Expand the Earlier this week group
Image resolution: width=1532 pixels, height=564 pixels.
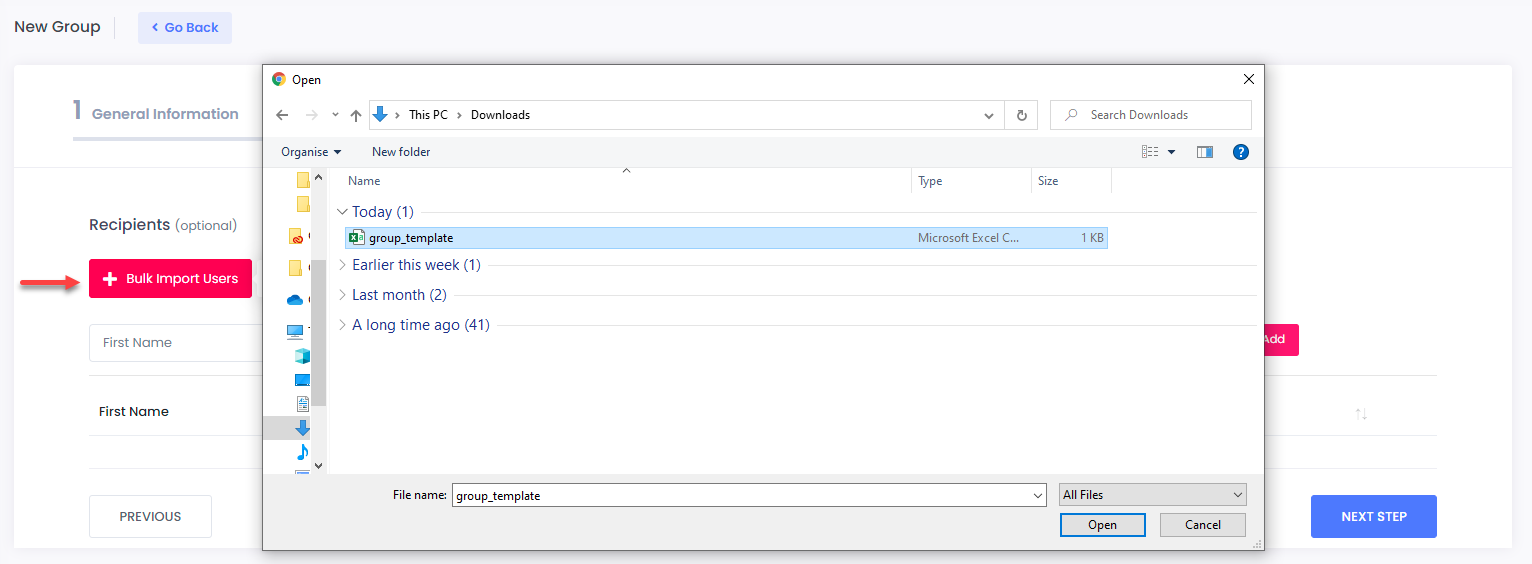(343, 265)
